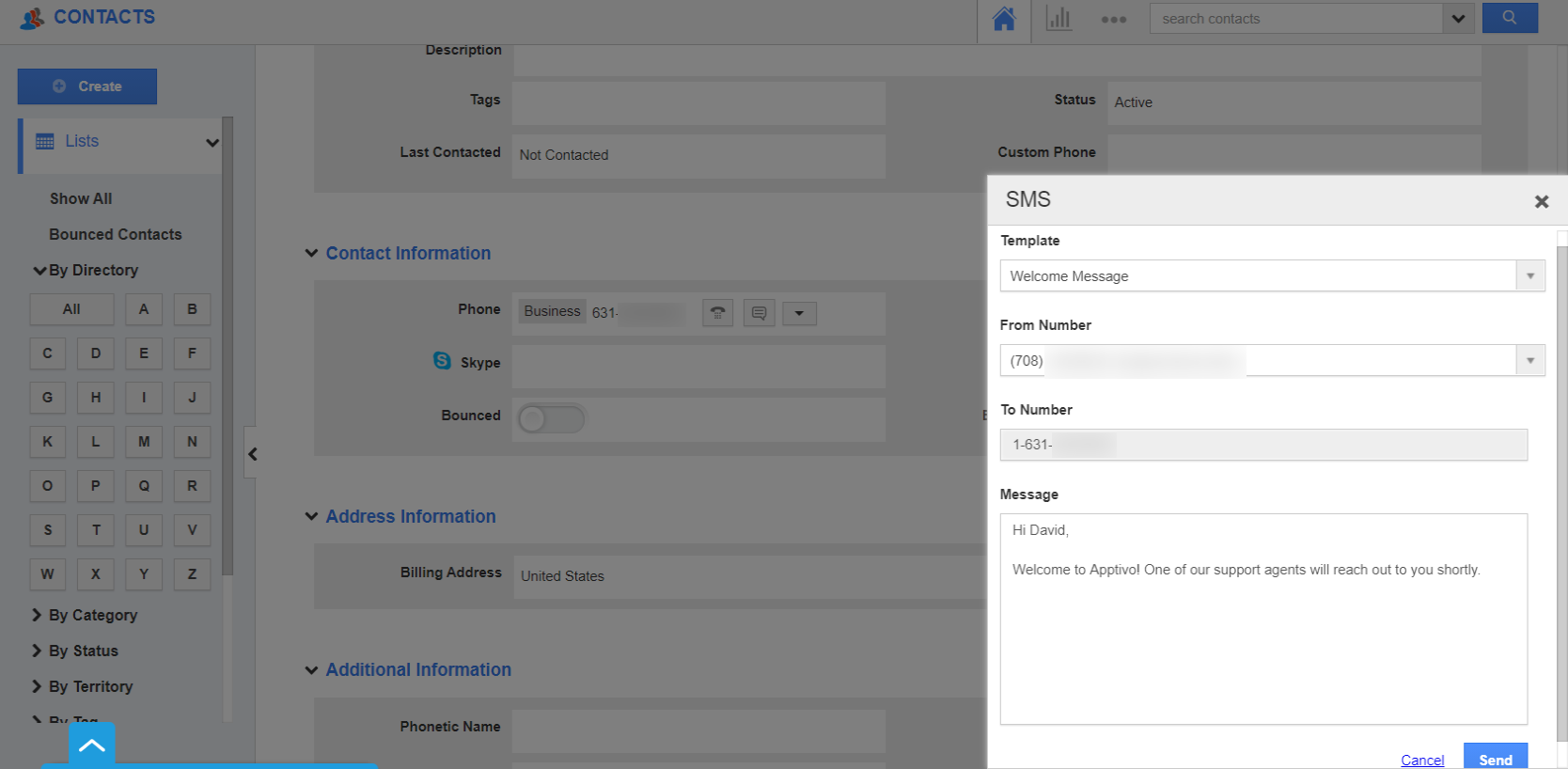The width and height of the screenshot is (1568, 769).
Task: Open the From Number dropdown
Action: (x=1530, y=361)
